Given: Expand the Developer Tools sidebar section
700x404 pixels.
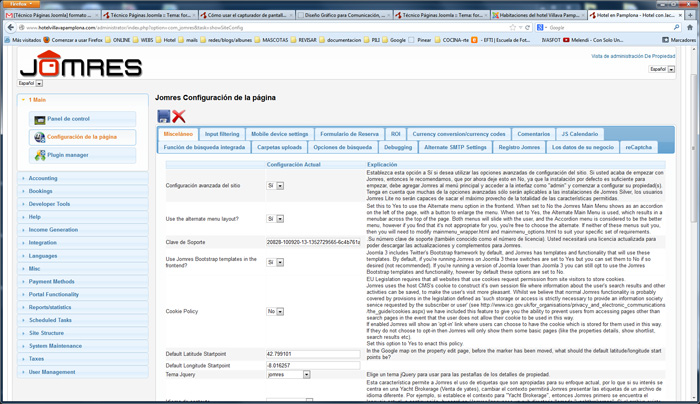Looking at the screenshot, I should [83, 204].
